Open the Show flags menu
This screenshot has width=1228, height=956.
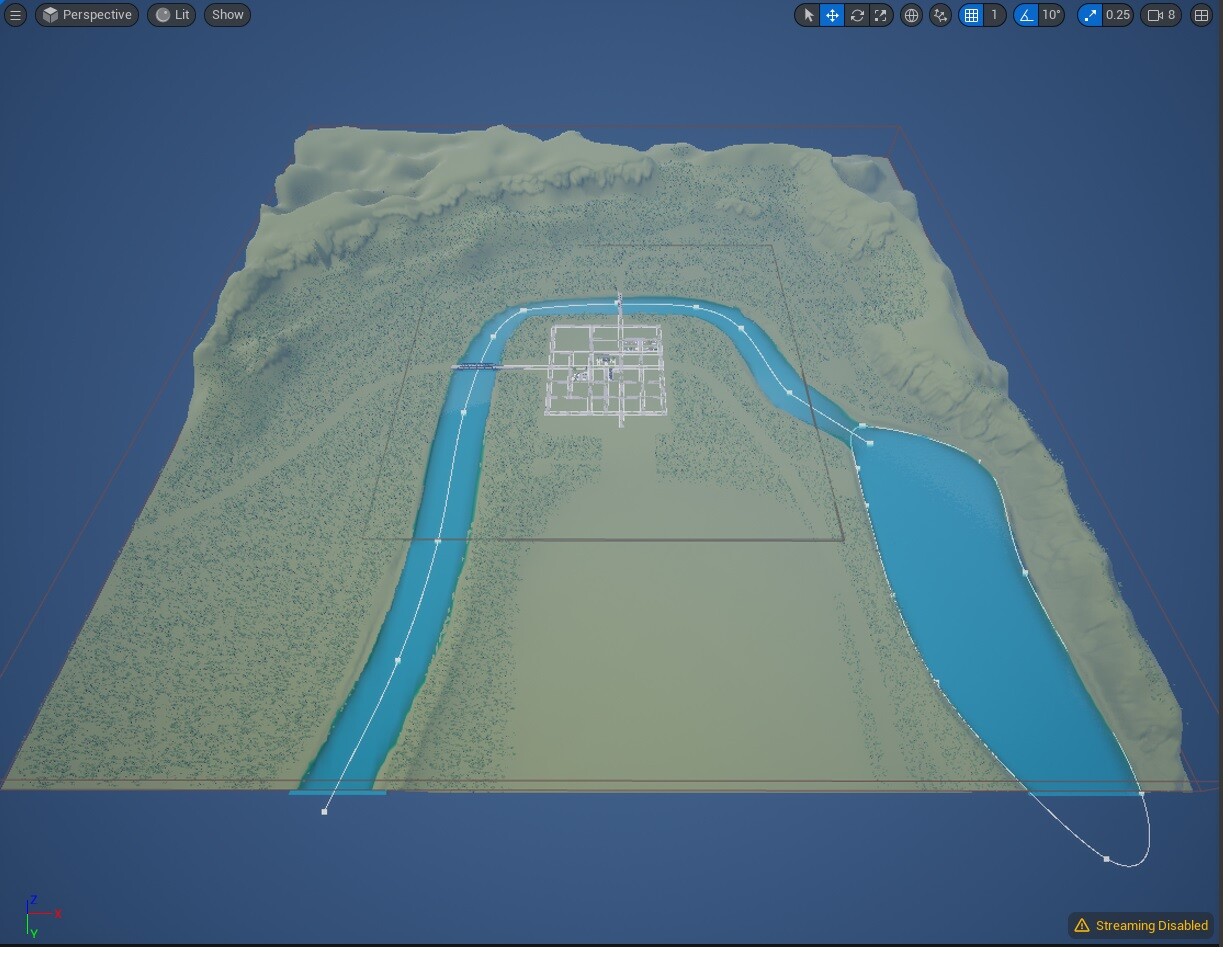click(x=228, y=15)
